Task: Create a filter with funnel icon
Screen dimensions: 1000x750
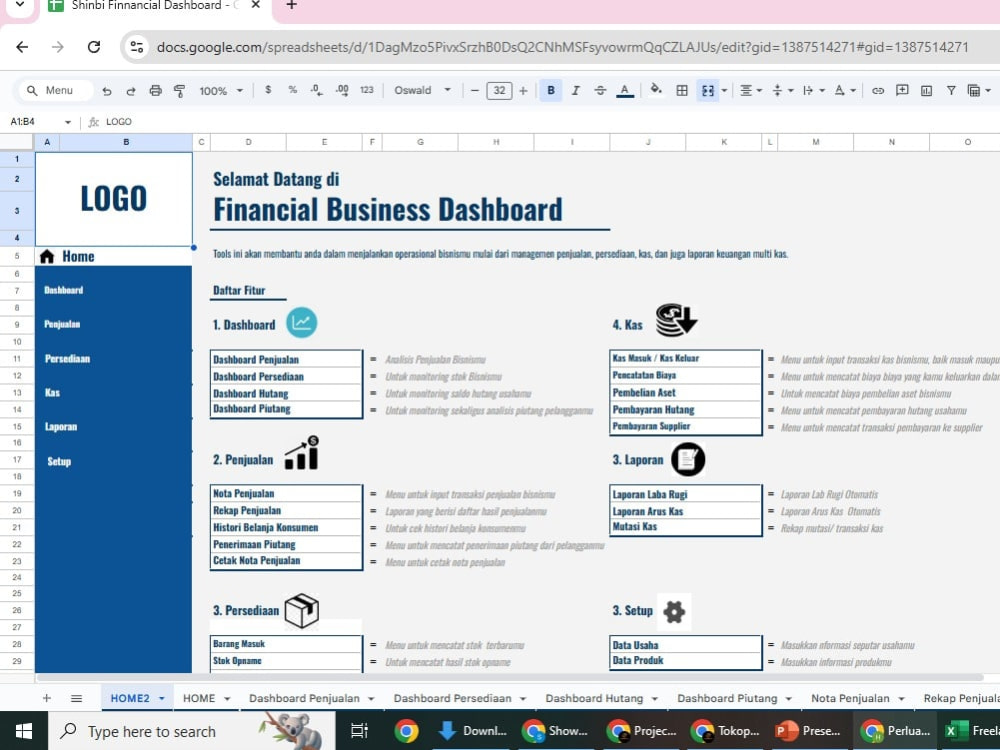Action: [x=951, y=91]
